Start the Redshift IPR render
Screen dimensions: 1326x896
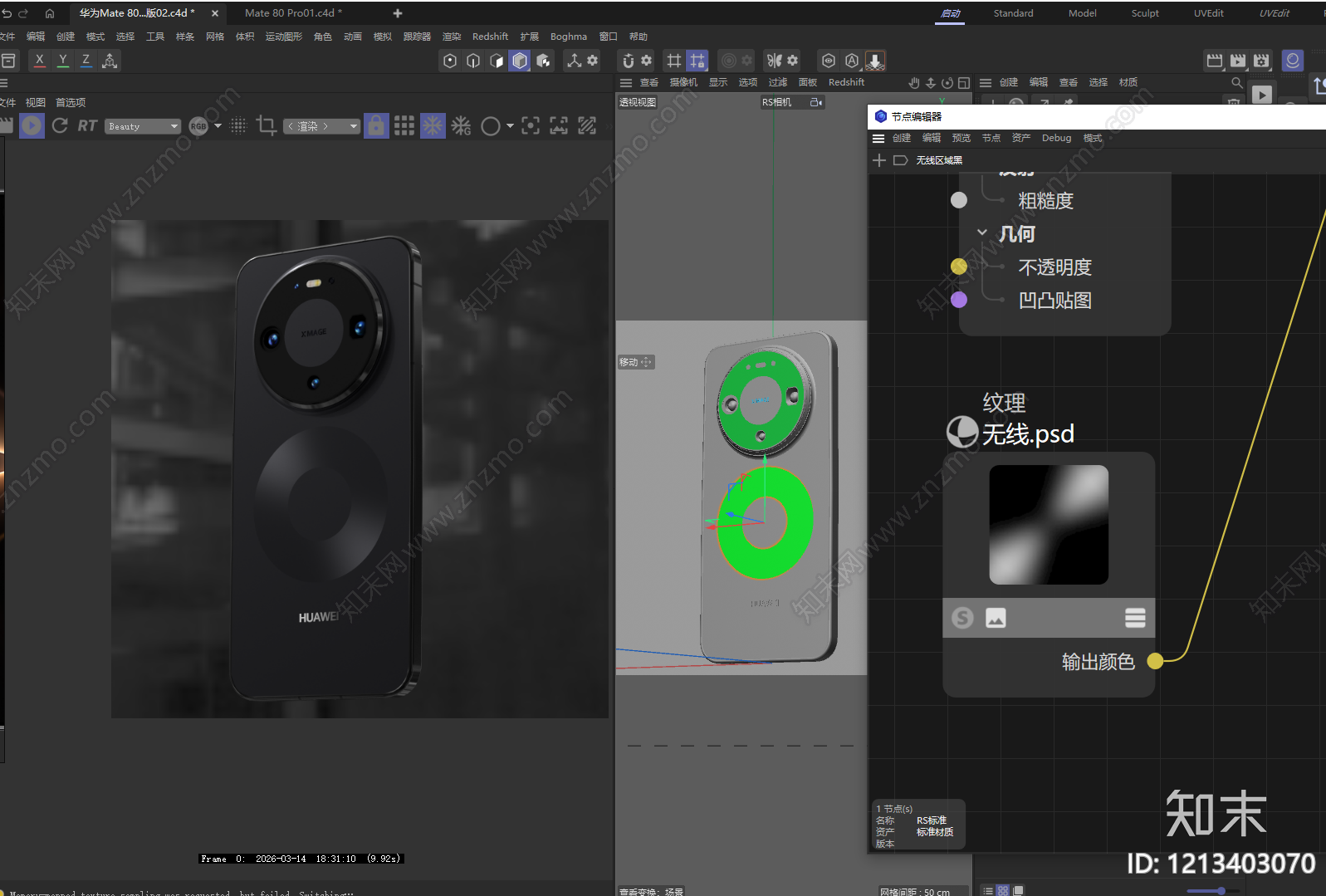click(32, 125)
